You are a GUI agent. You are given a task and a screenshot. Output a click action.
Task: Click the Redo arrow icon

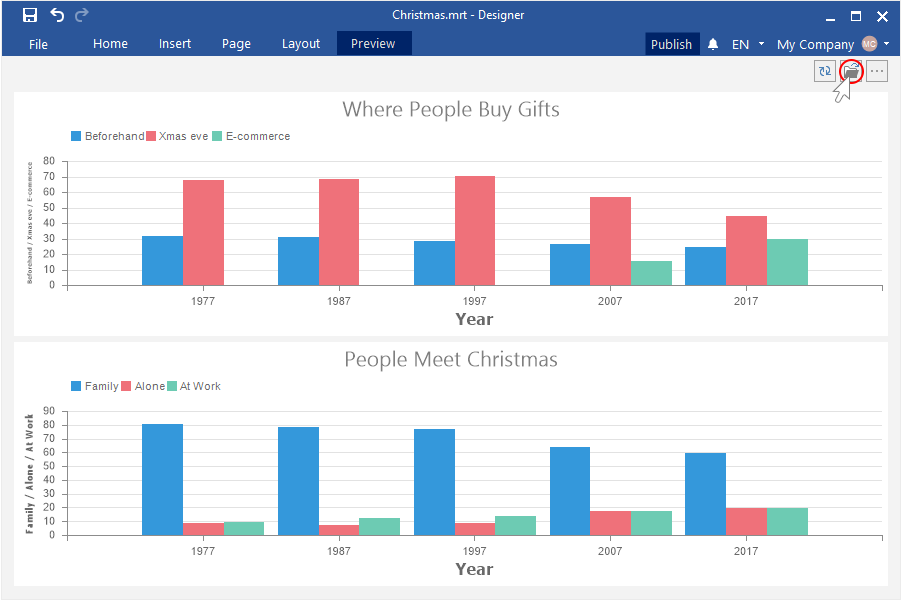click(82, 15)
